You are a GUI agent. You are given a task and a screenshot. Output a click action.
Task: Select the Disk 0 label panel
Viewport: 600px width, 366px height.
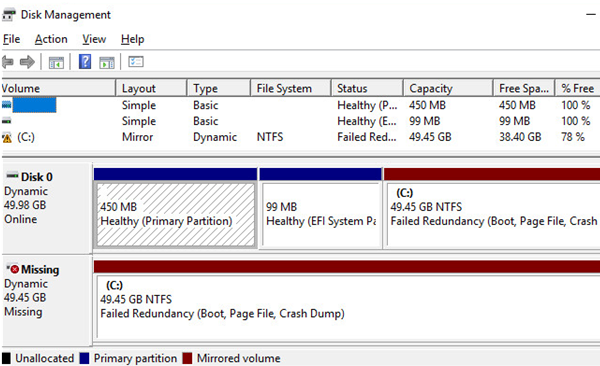tap(47, 208)
